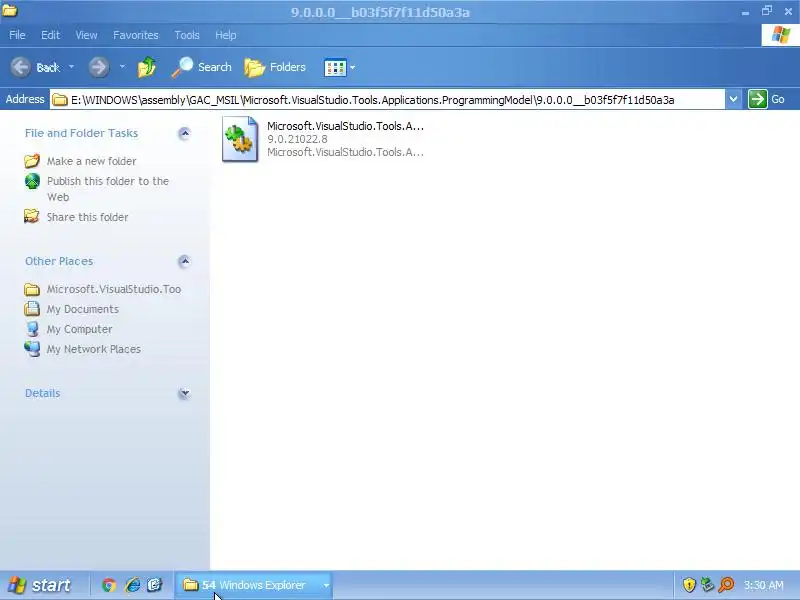
Task: Click the Windows Start button
Action: pos(40,585)
